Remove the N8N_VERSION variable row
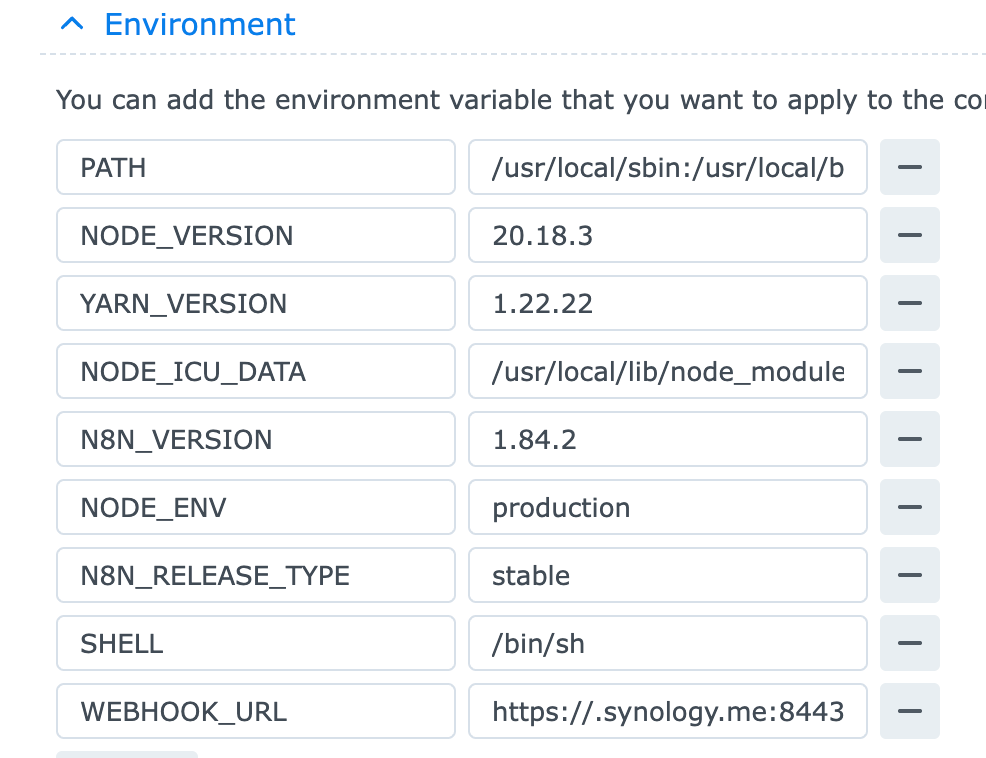986x758 pixels. 909,439
